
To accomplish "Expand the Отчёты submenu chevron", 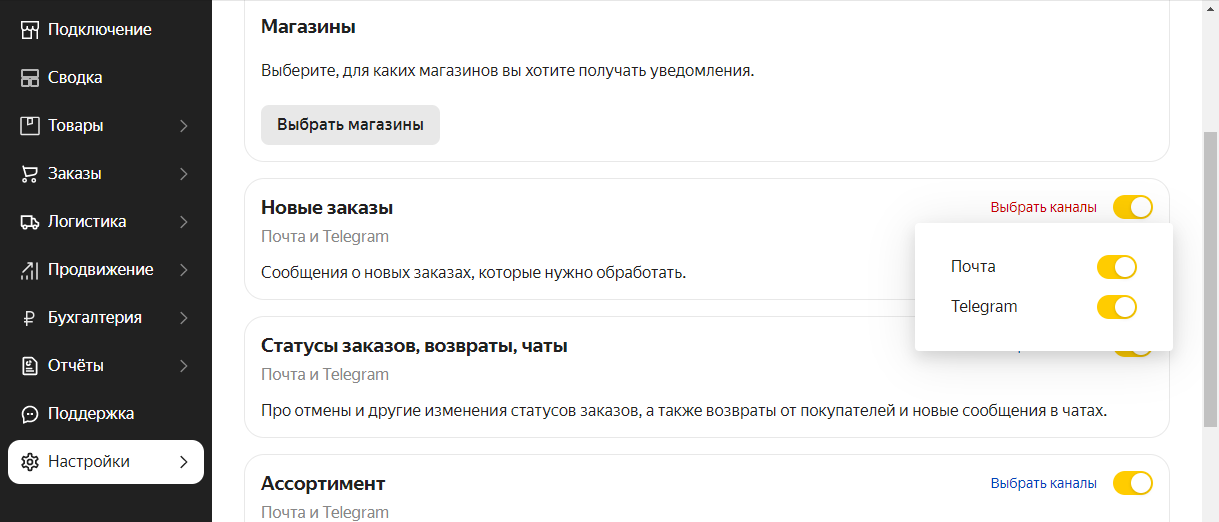I will click(x=184, y=366).
